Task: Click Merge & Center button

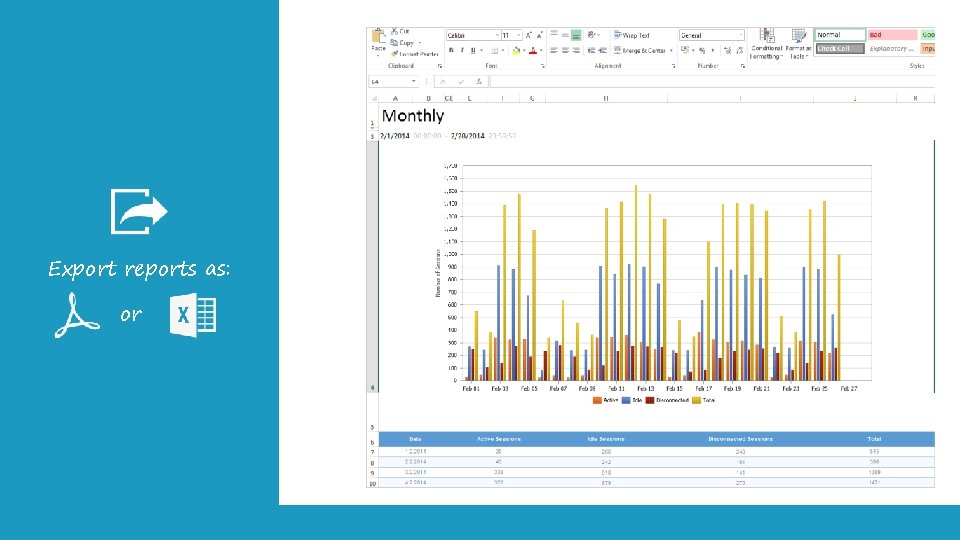Action: click(640, 51)
